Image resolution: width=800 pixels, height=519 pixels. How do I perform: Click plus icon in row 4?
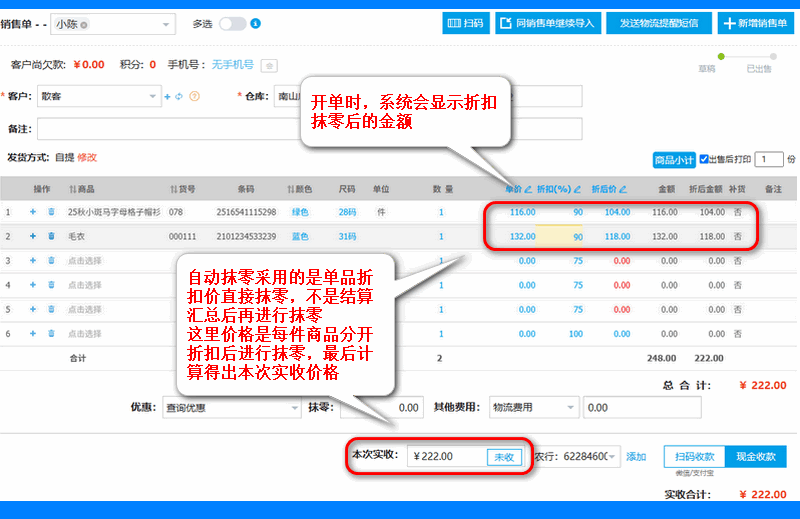coord(33,285)
